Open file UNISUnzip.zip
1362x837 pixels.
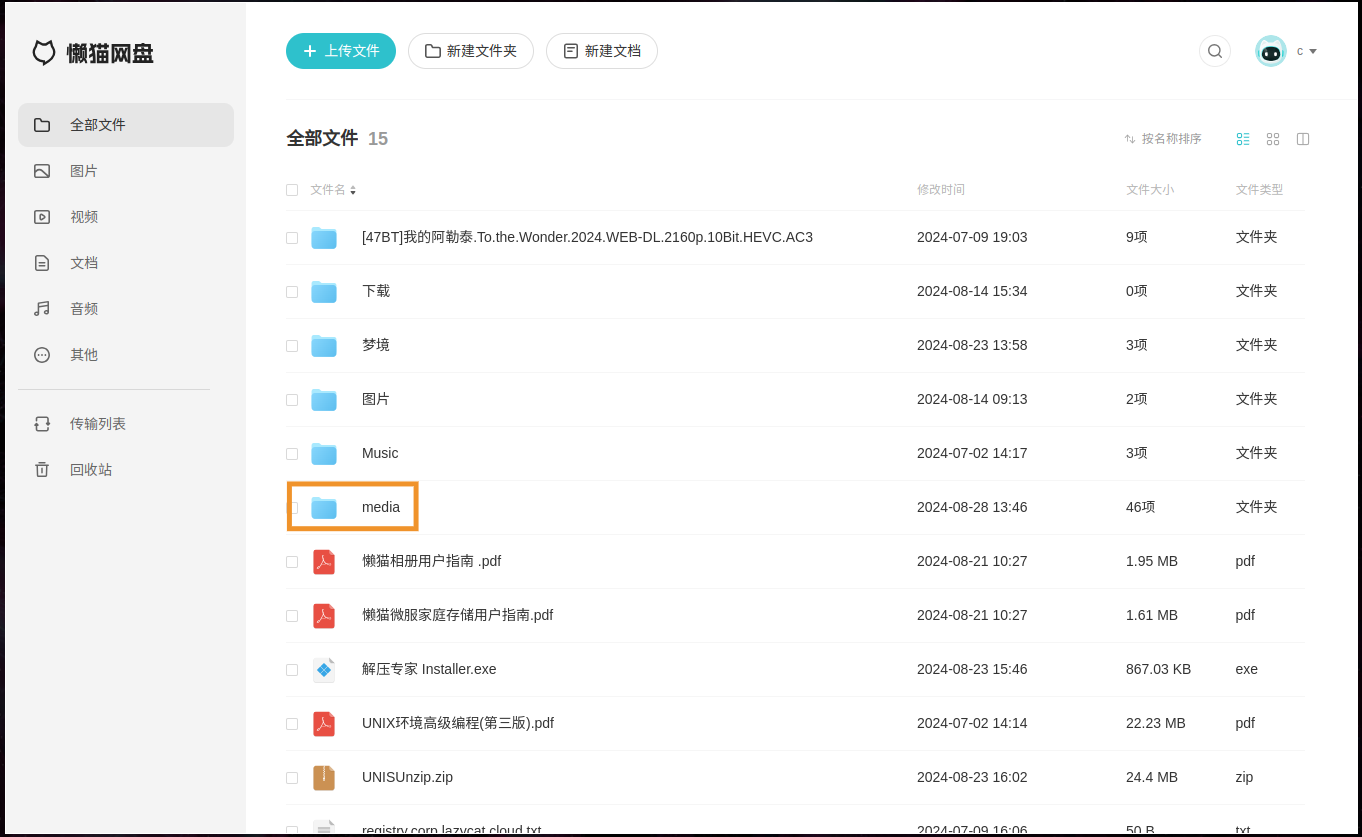pos(407,777)
